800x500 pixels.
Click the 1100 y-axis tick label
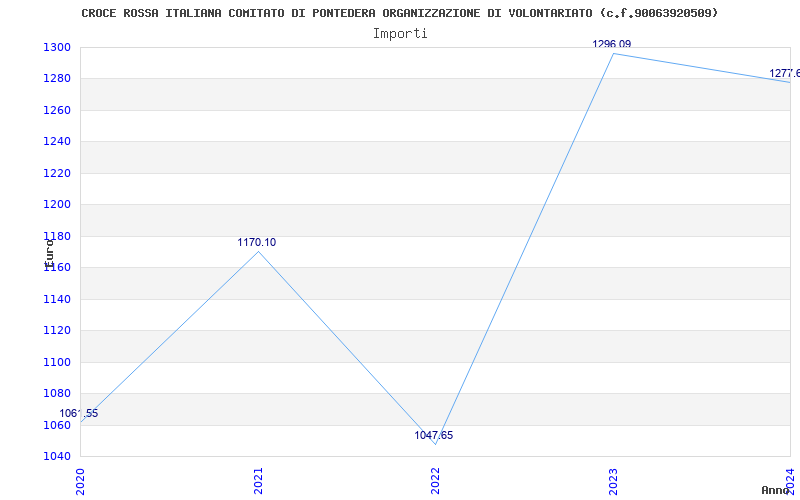56,362
